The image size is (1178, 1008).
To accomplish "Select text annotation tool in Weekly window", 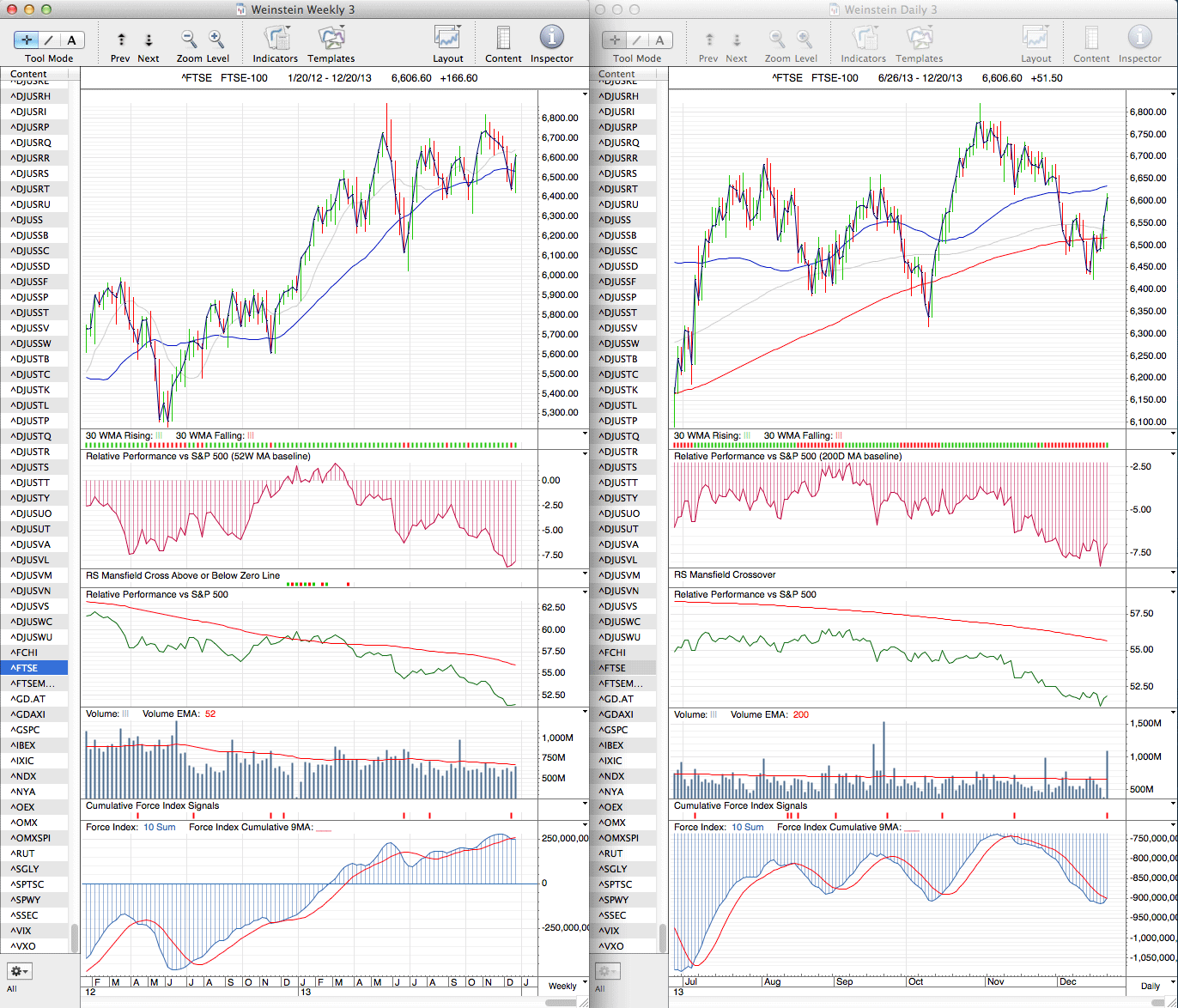I will point(71,39).
